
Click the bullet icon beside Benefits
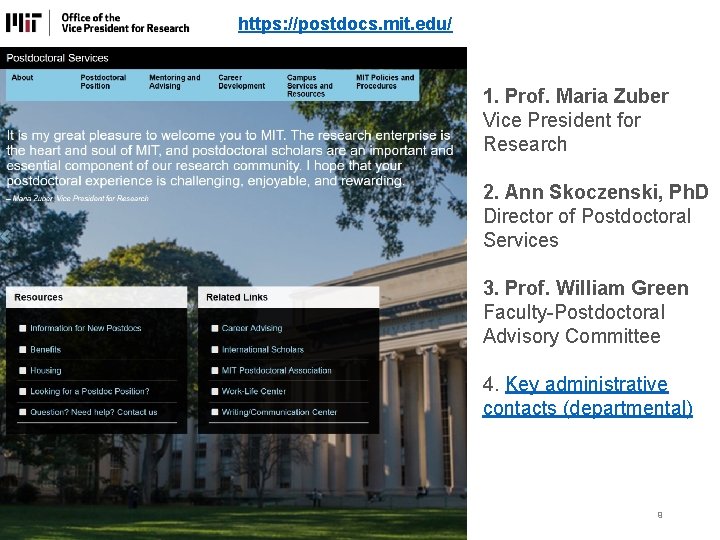click(x=22, y=349)
